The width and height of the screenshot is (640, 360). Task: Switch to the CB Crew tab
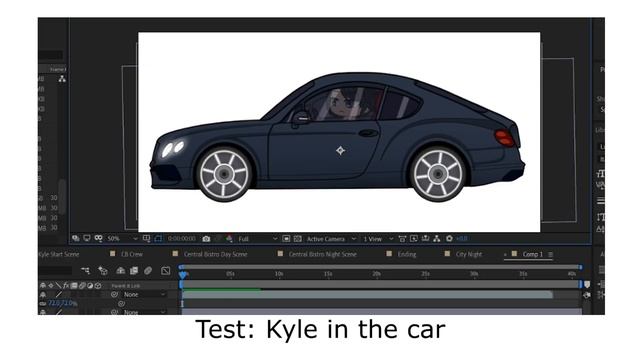pos(132,254)
